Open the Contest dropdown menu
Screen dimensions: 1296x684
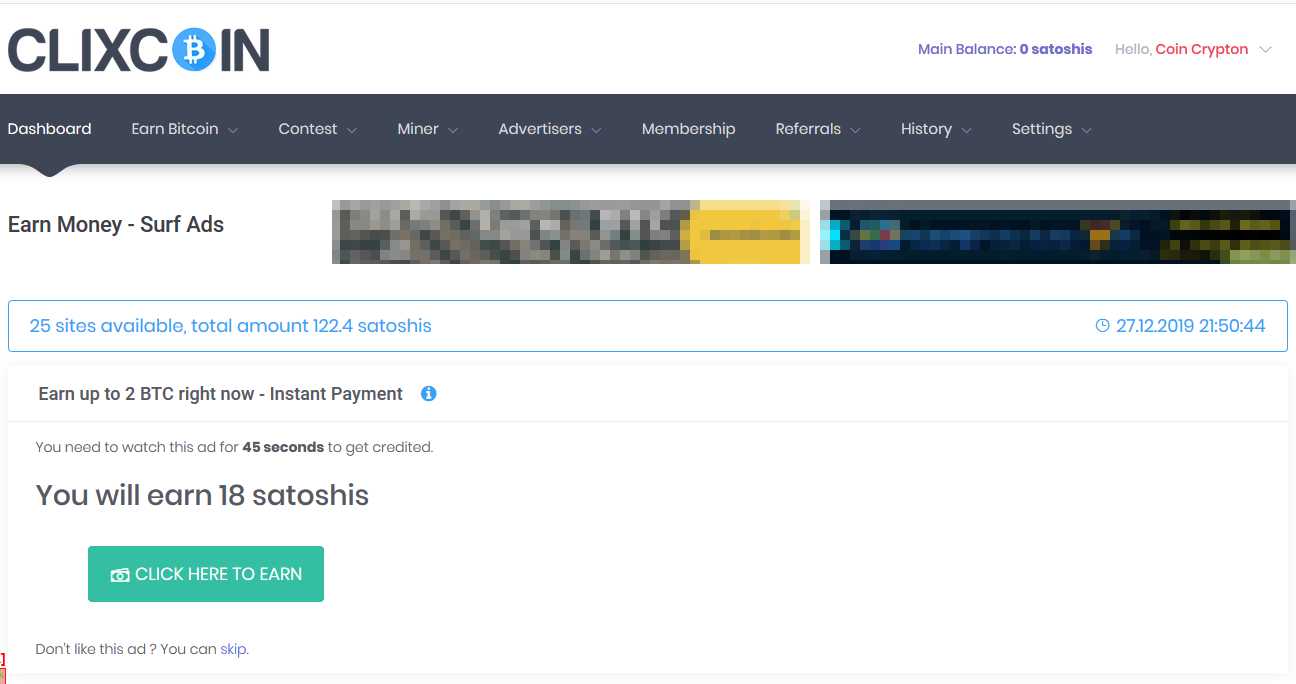tap(317, 129)
